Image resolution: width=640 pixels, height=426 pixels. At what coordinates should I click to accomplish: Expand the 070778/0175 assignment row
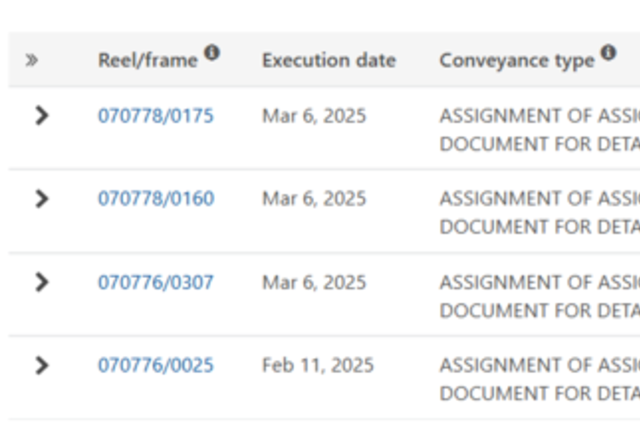tap(42, 115)
